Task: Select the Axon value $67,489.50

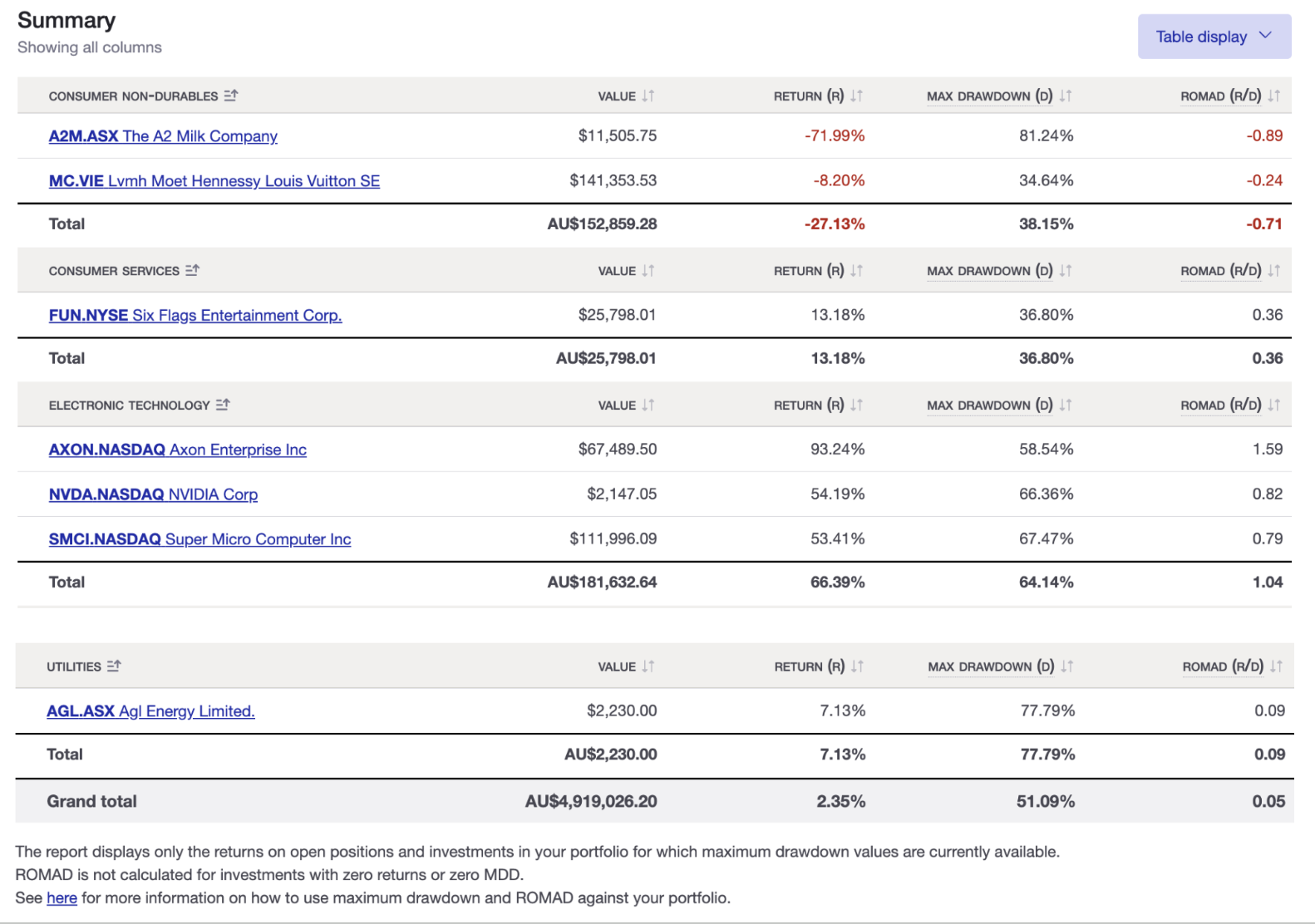Action: tap(618, 450)
